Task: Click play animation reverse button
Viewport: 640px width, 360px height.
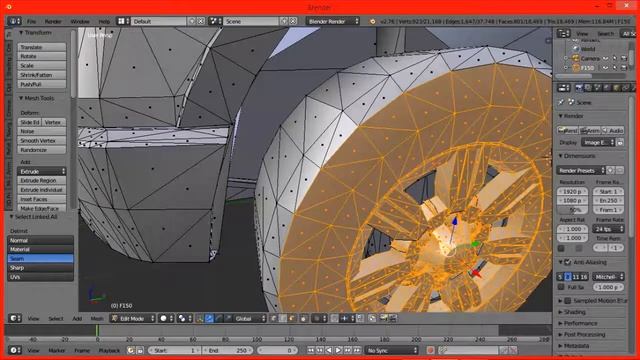Action: 329,350
